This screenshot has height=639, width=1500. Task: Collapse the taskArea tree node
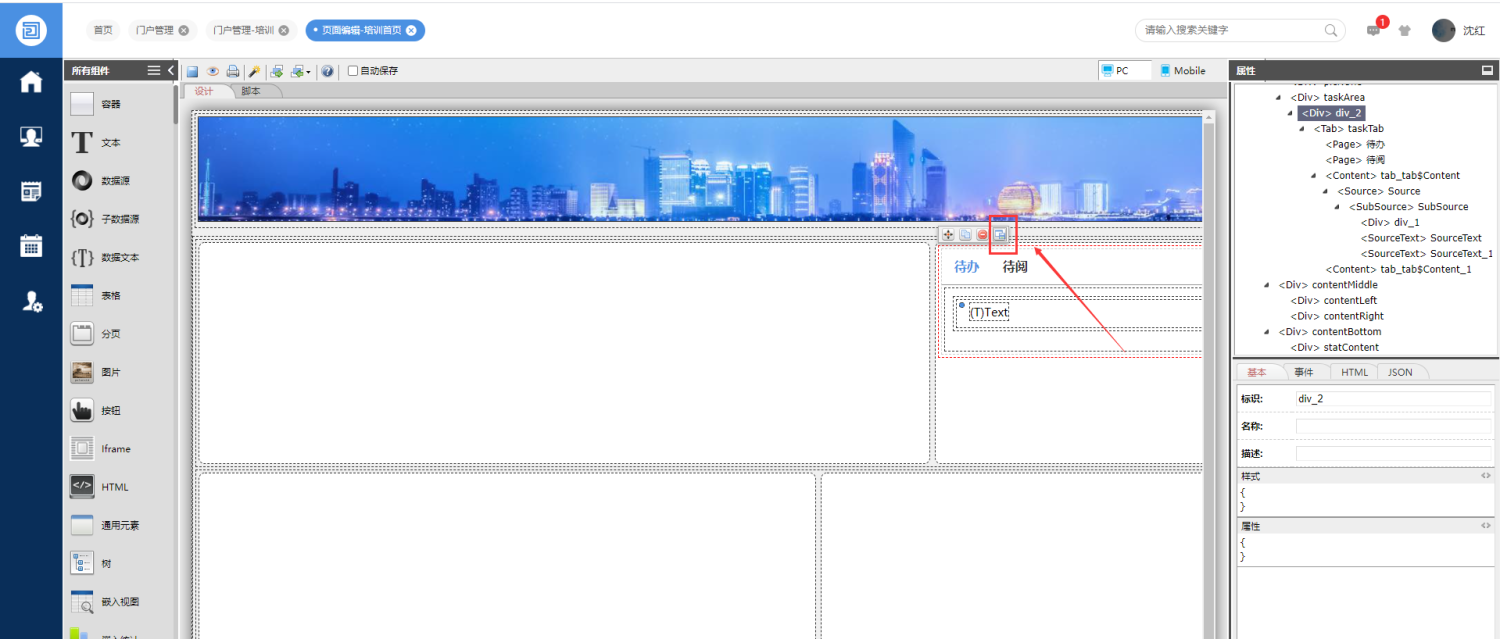pyautogui.click(x=1278, y=98)
